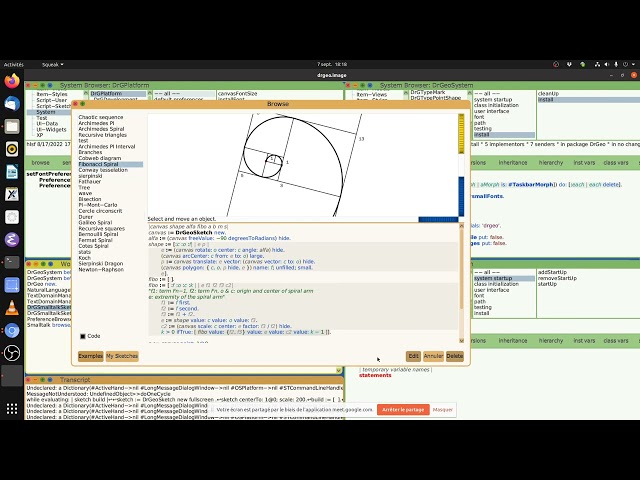
Task: Click hierarchy button in upper DrGeoSystem browser
Action: pyautogui.click(x=551, y=163)
